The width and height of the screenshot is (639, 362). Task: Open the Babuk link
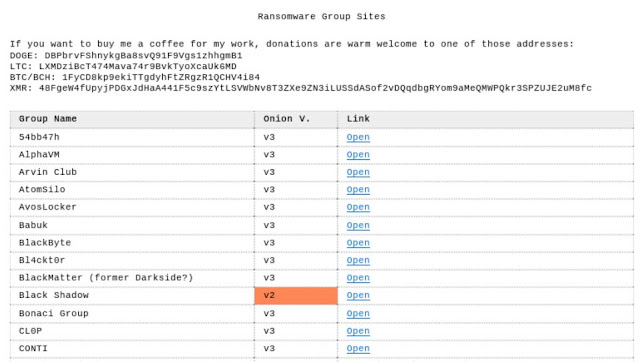click(358, 225)
